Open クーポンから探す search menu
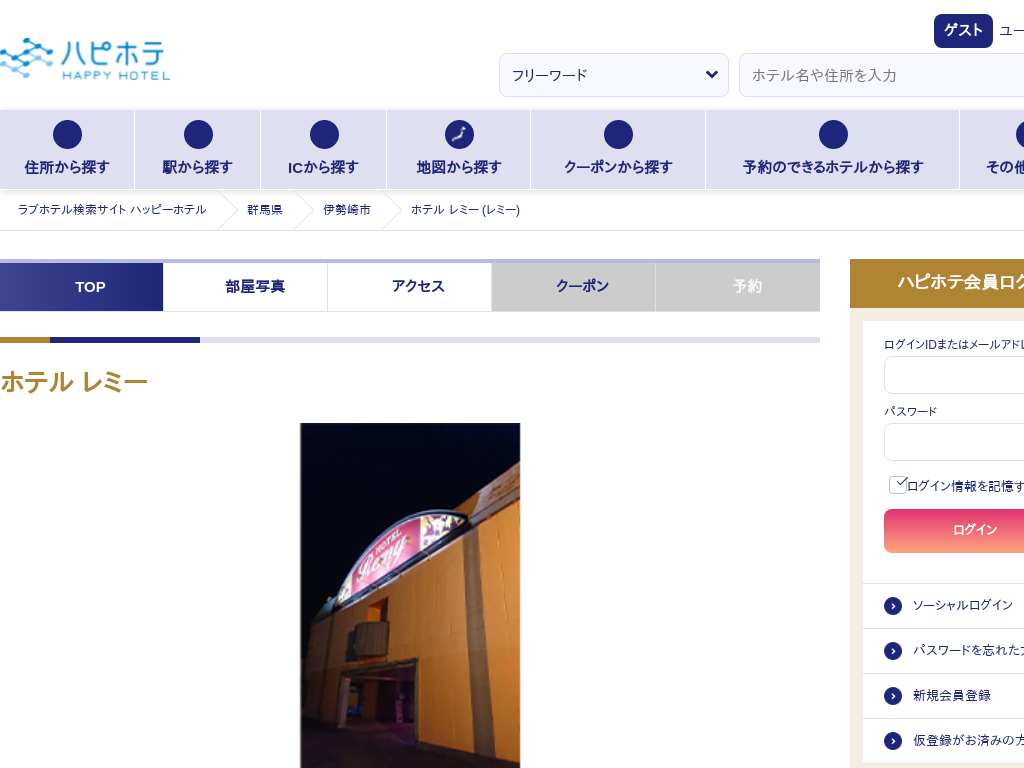This screenshot has height=768, width=1024. pos(618,150)
